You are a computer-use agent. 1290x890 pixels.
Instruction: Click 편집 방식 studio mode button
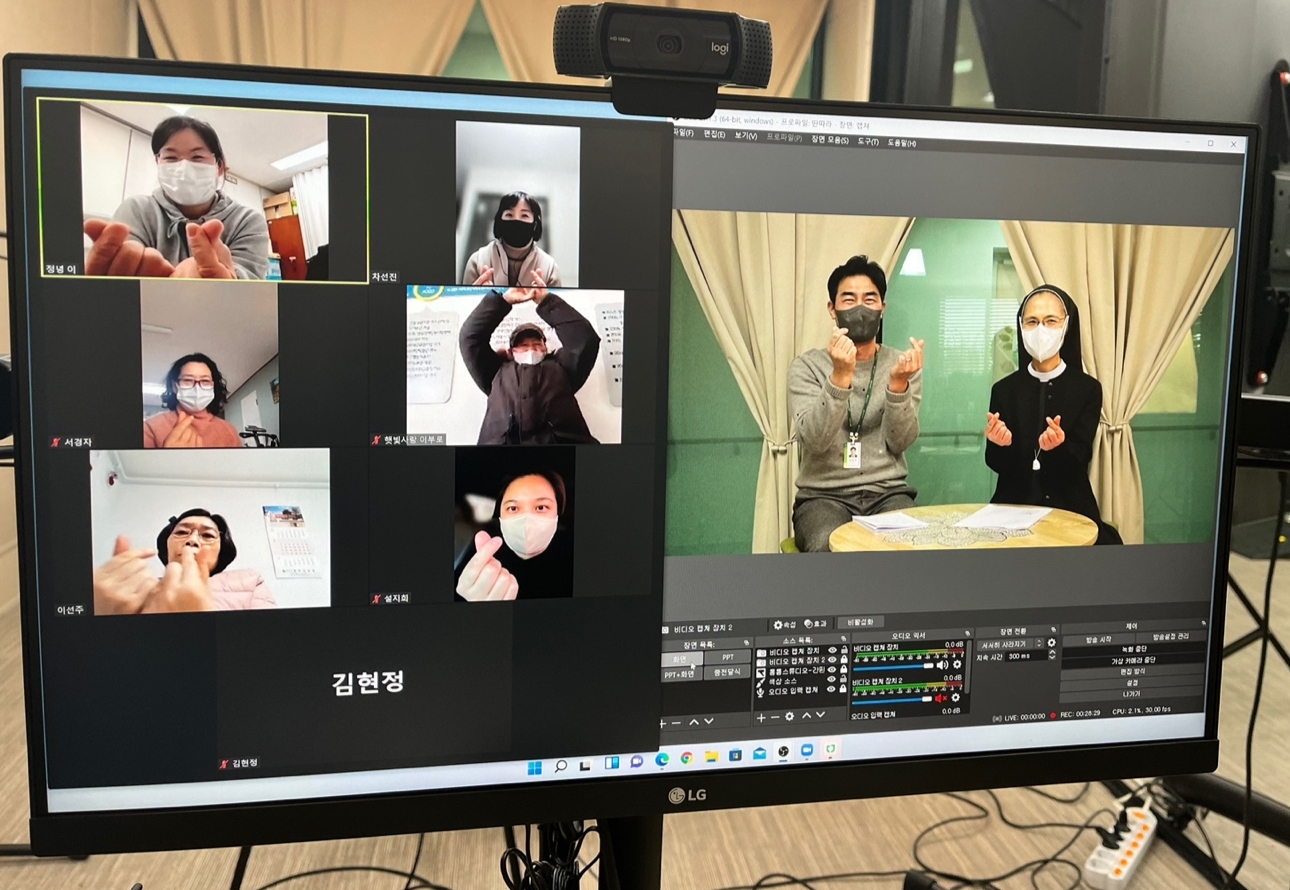(1132, 672)
